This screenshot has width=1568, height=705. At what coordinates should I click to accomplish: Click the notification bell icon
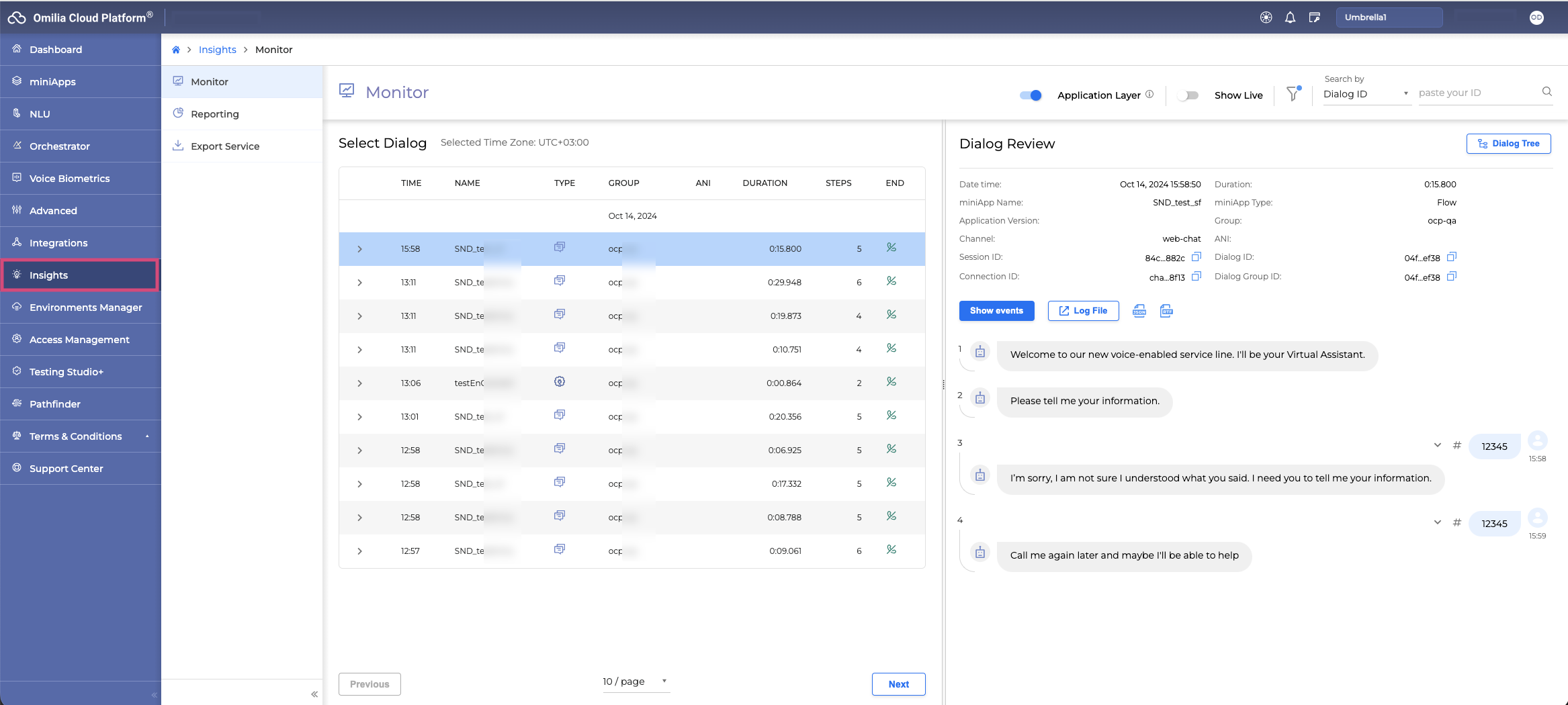click(x=1290, y=17)
